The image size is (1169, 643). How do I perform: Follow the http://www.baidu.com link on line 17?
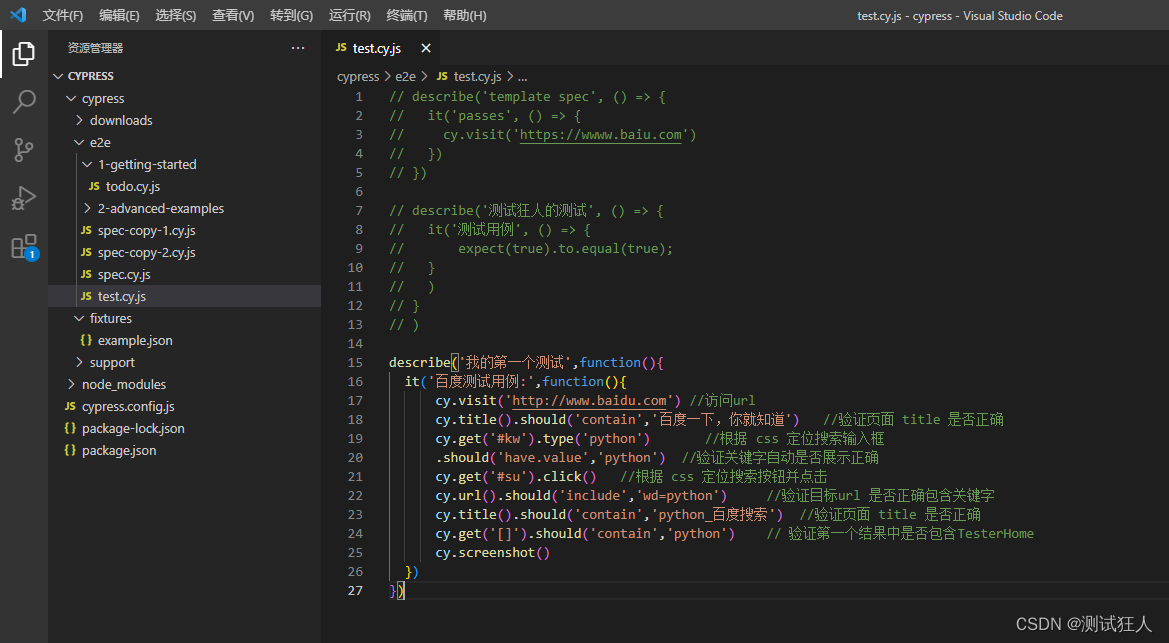click(589, 401)
